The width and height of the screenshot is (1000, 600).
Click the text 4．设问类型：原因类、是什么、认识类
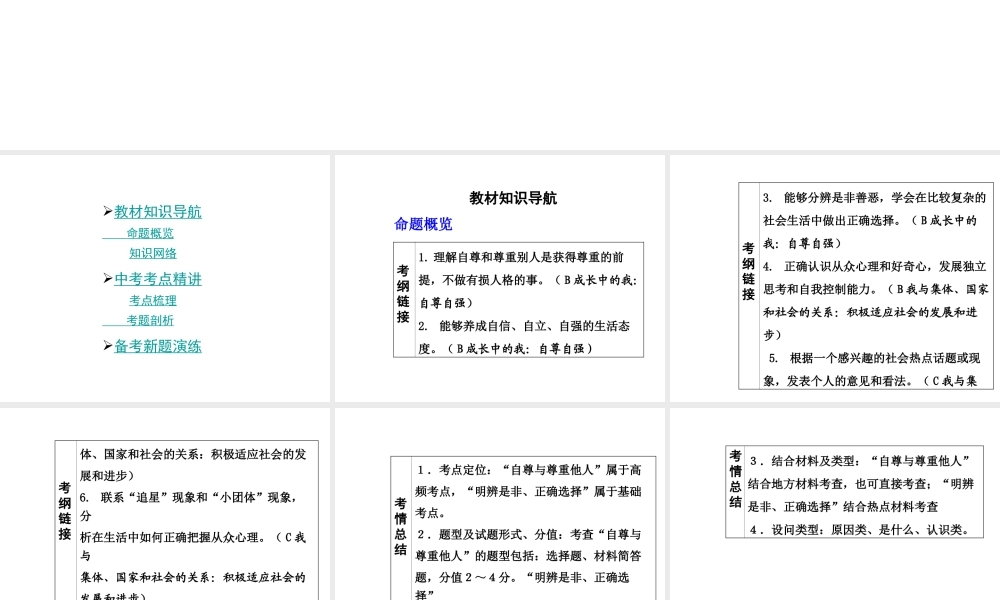pyautogui.click(x=860, y=529)
